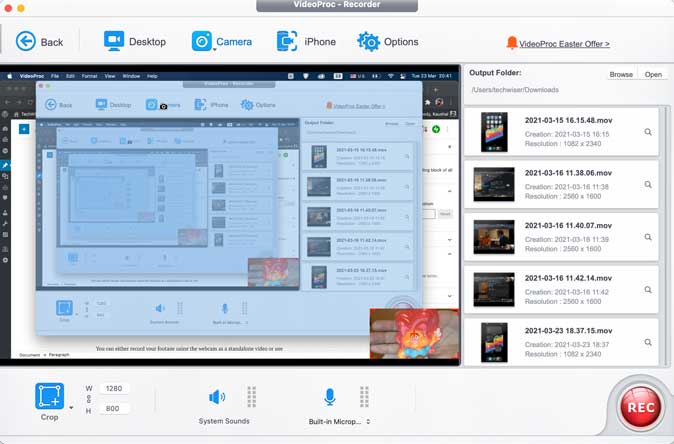674x444 pixels.
Task: Start recording with the REC button
Action: click(640, 407)
